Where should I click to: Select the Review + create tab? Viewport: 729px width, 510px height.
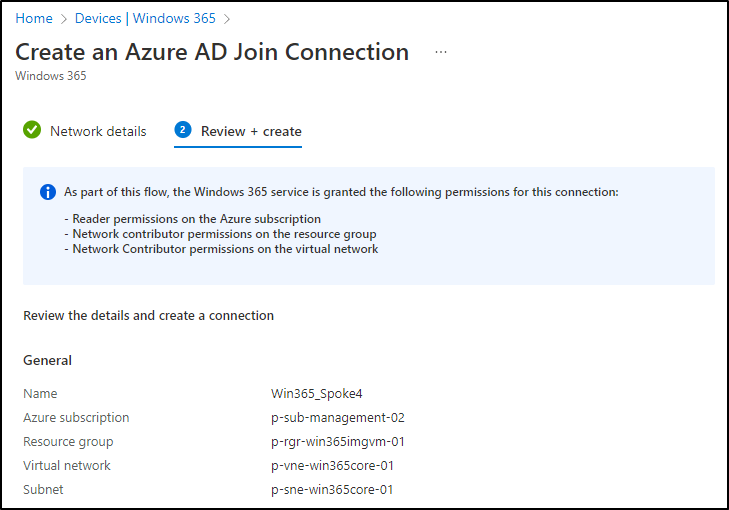coord(251,132)
